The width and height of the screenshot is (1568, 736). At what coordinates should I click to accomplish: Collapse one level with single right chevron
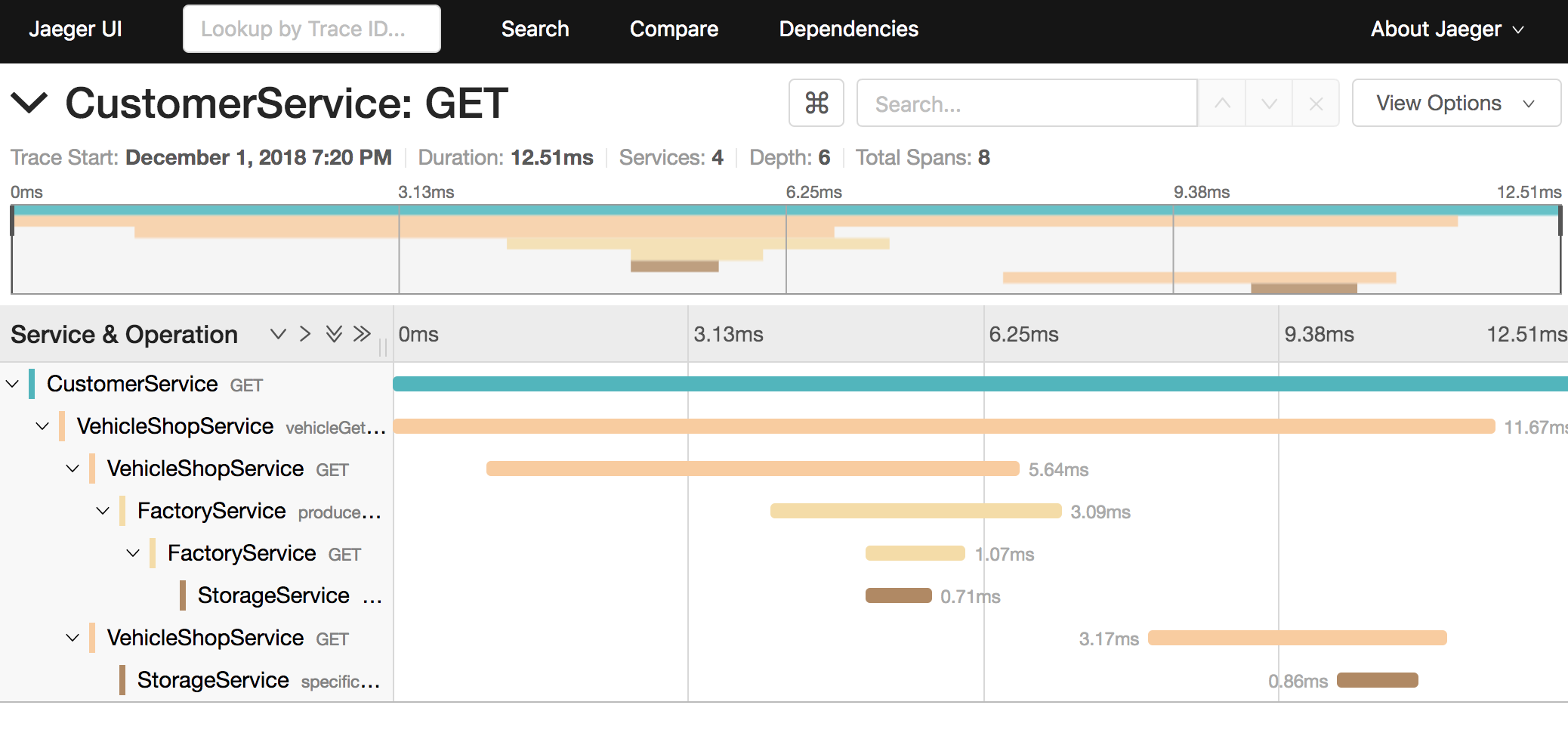[x=305, y=334]
